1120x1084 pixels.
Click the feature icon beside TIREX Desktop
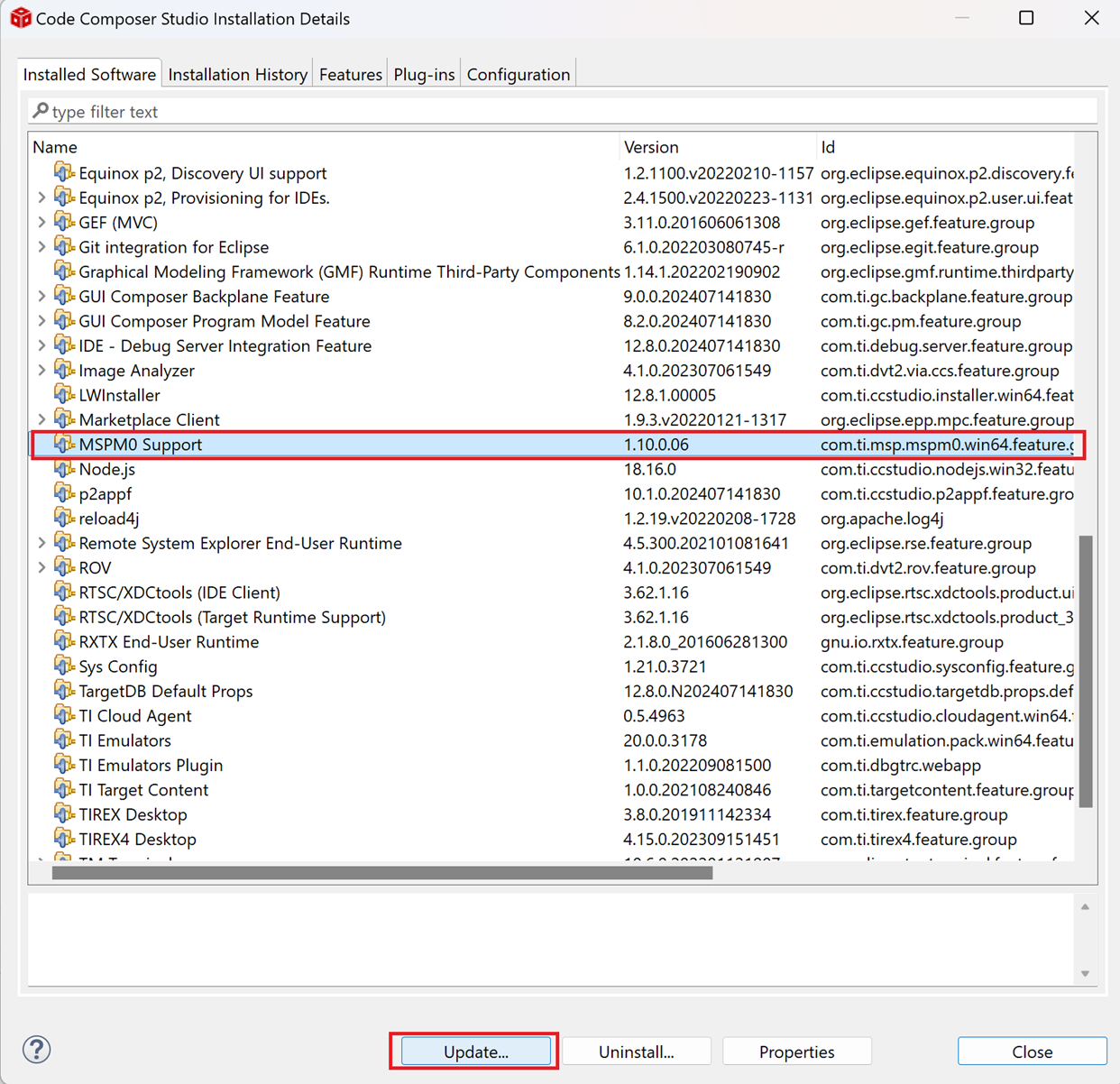click(x=64, y=814)
